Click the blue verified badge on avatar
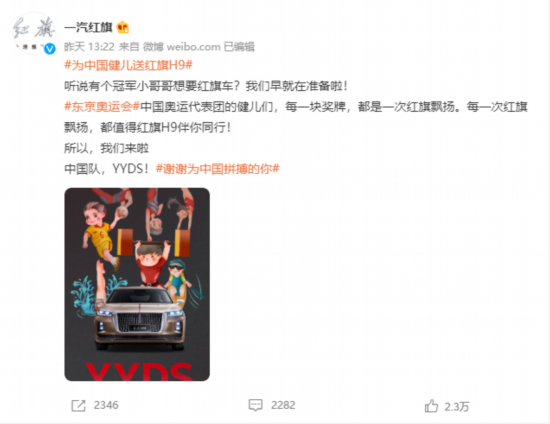This screenshot has width=550, height=424. coord(50,48)
